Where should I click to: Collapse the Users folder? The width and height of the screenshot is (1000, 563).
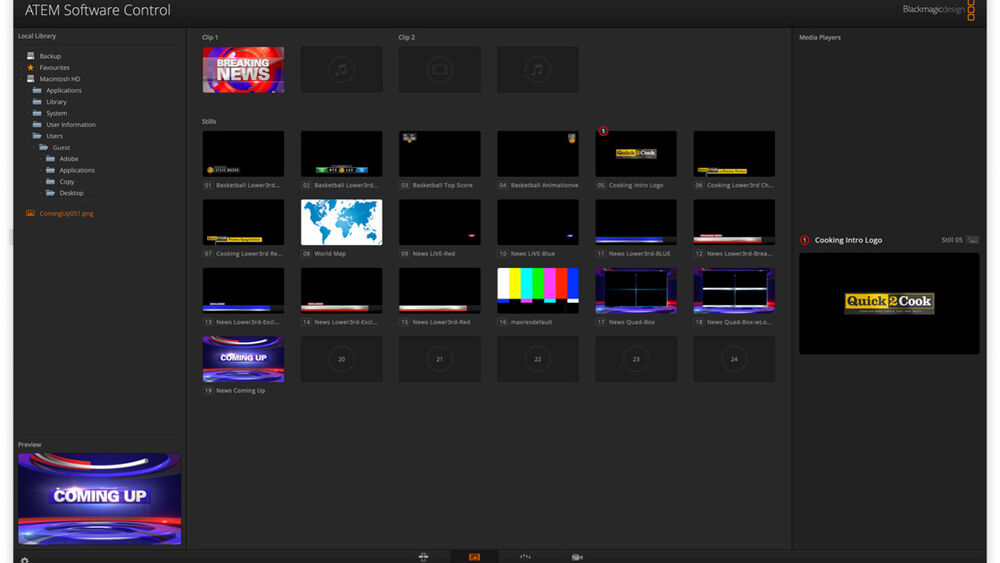coord(27,136)
